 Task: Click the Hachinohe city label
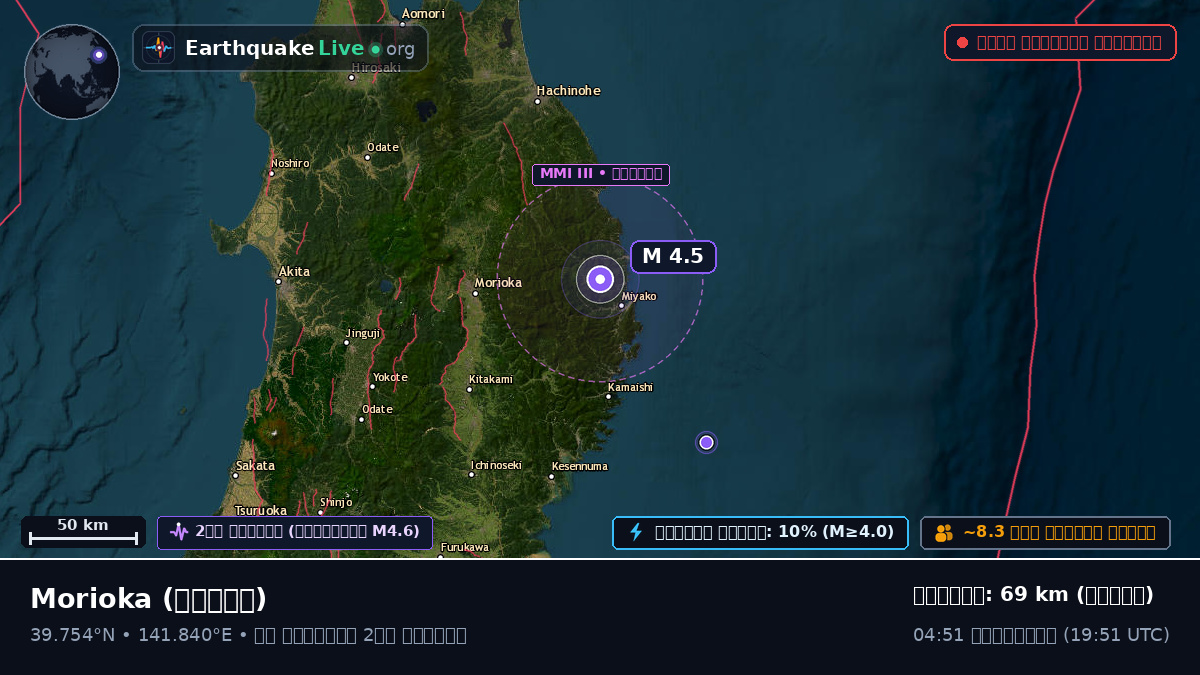[x=569, y=91]
